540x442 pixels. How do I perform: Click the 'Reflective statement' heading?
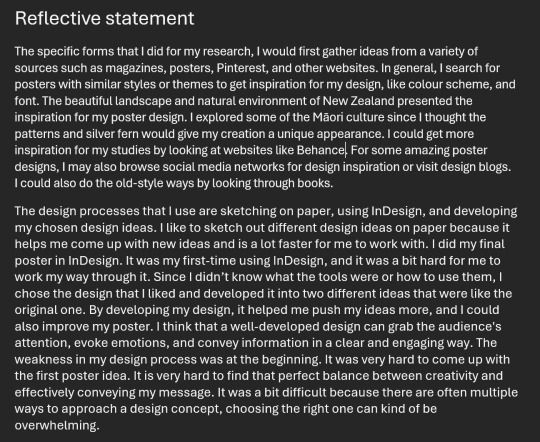click(104, 18)
